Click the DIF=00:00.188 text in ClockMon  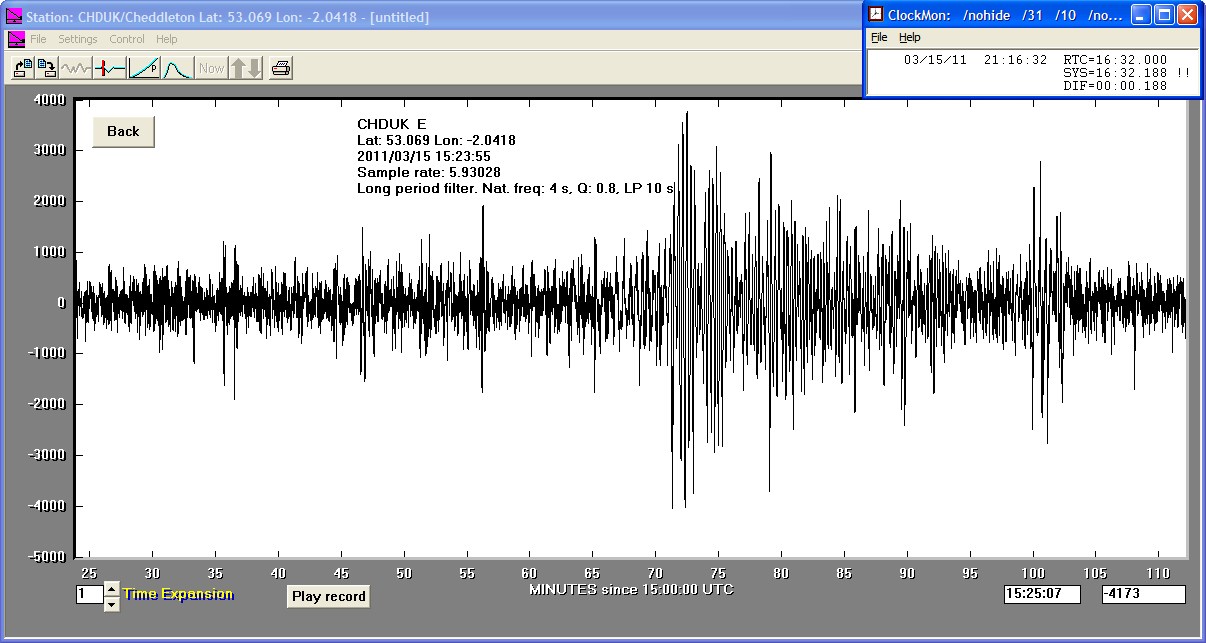pos(1115,86)
